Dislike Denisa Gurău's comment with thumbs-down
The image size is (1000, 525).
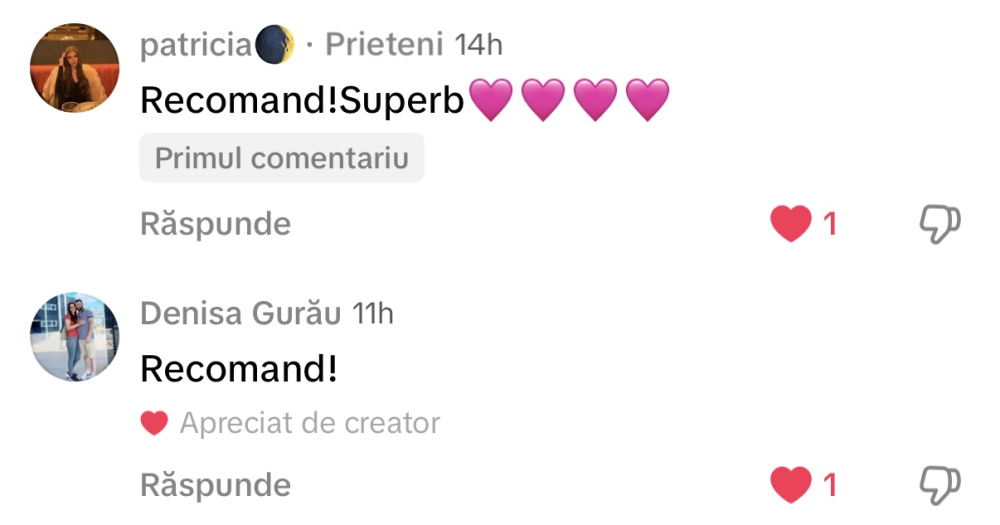[x=940, y=485]
